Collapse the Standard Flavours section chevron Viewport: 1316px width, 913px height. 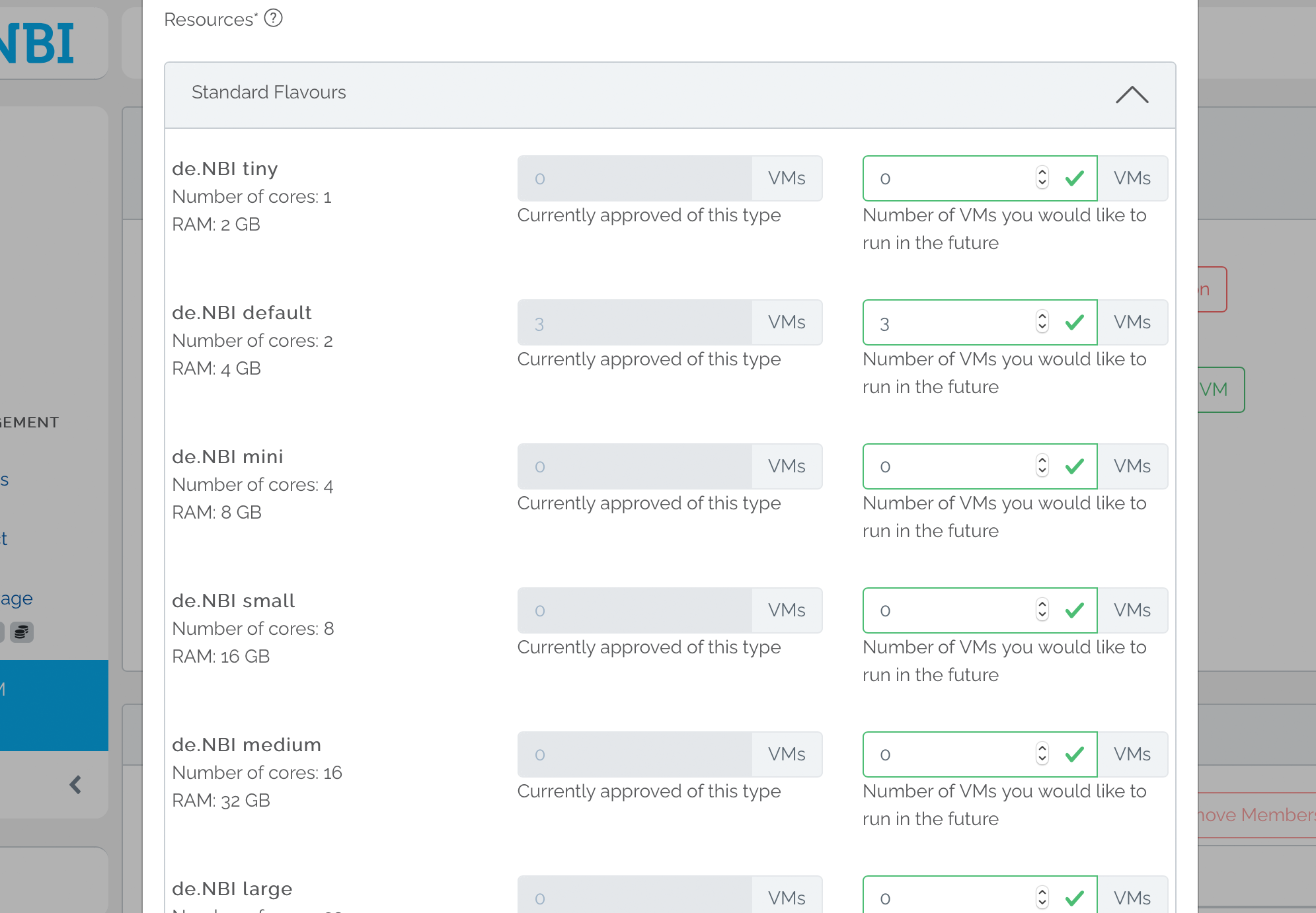click(1132, 94)
